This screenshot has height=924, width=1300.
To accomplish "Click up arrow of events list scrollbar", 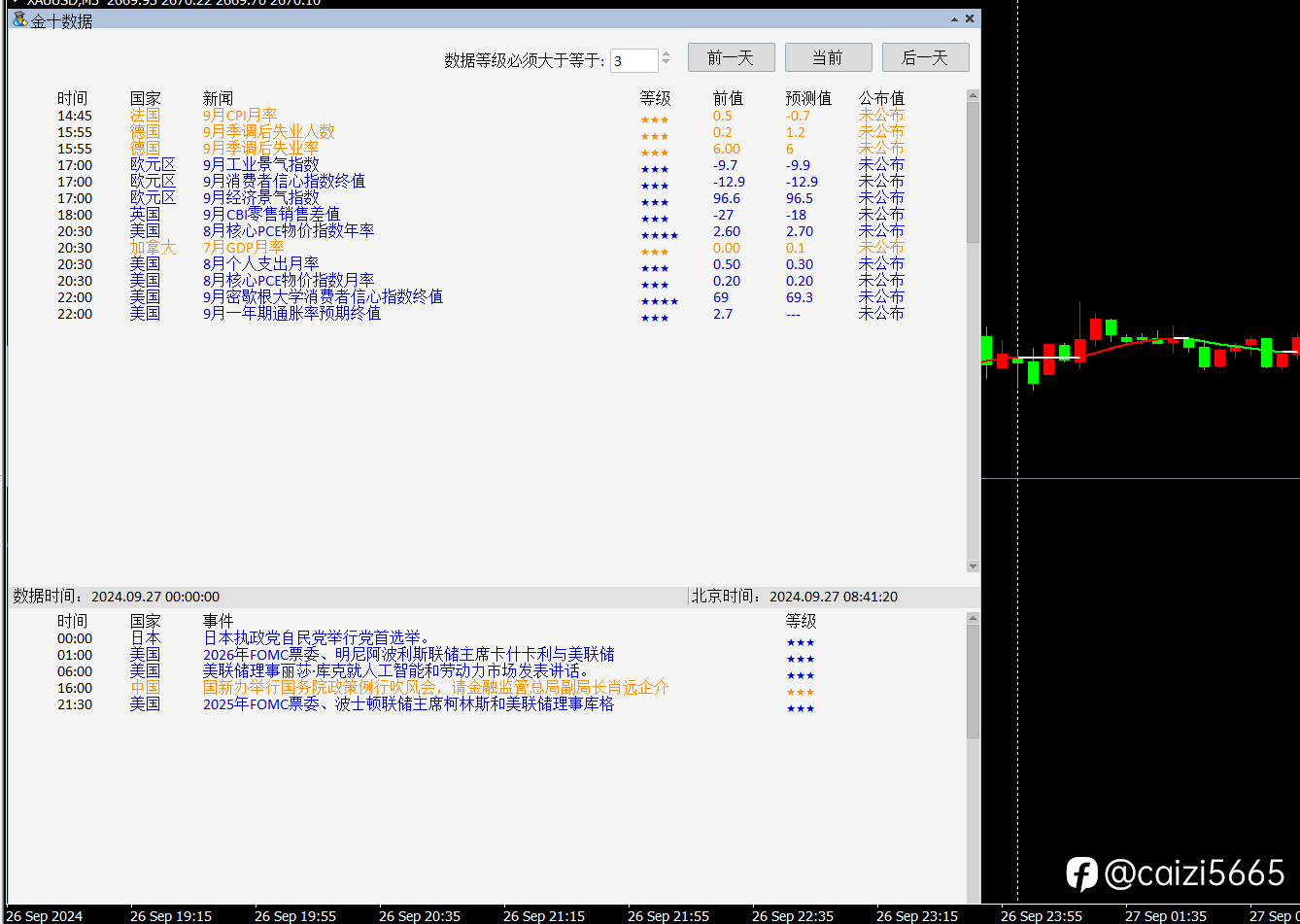I will click(974, 618).
